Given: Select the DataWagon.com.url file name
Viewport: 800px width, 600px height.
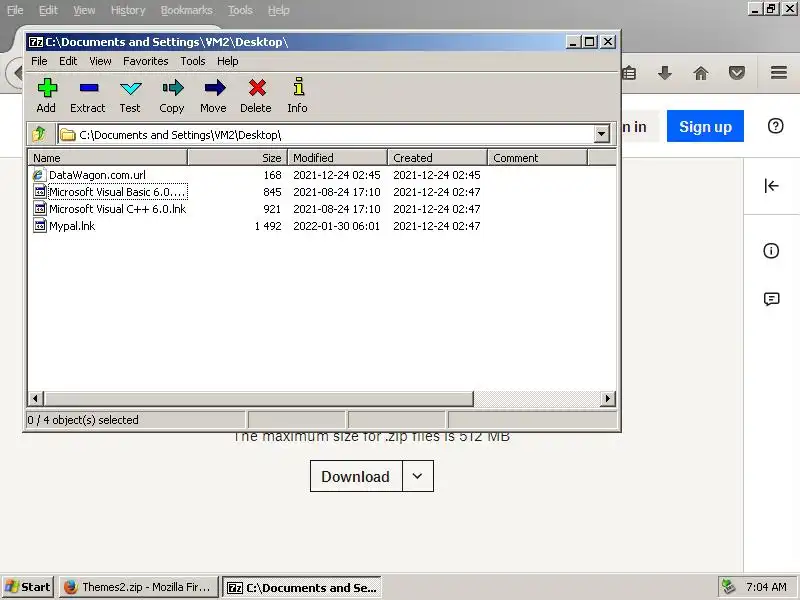Looking at the screenshot, I should 97,175.
